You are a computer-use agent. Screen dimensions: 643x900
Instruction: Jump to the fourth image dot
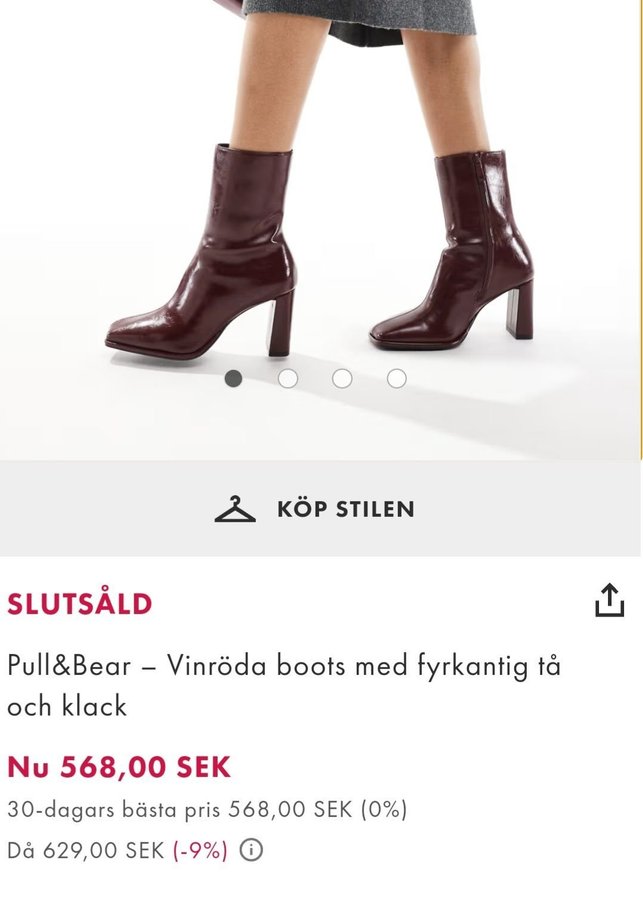[x=397, y=378]
